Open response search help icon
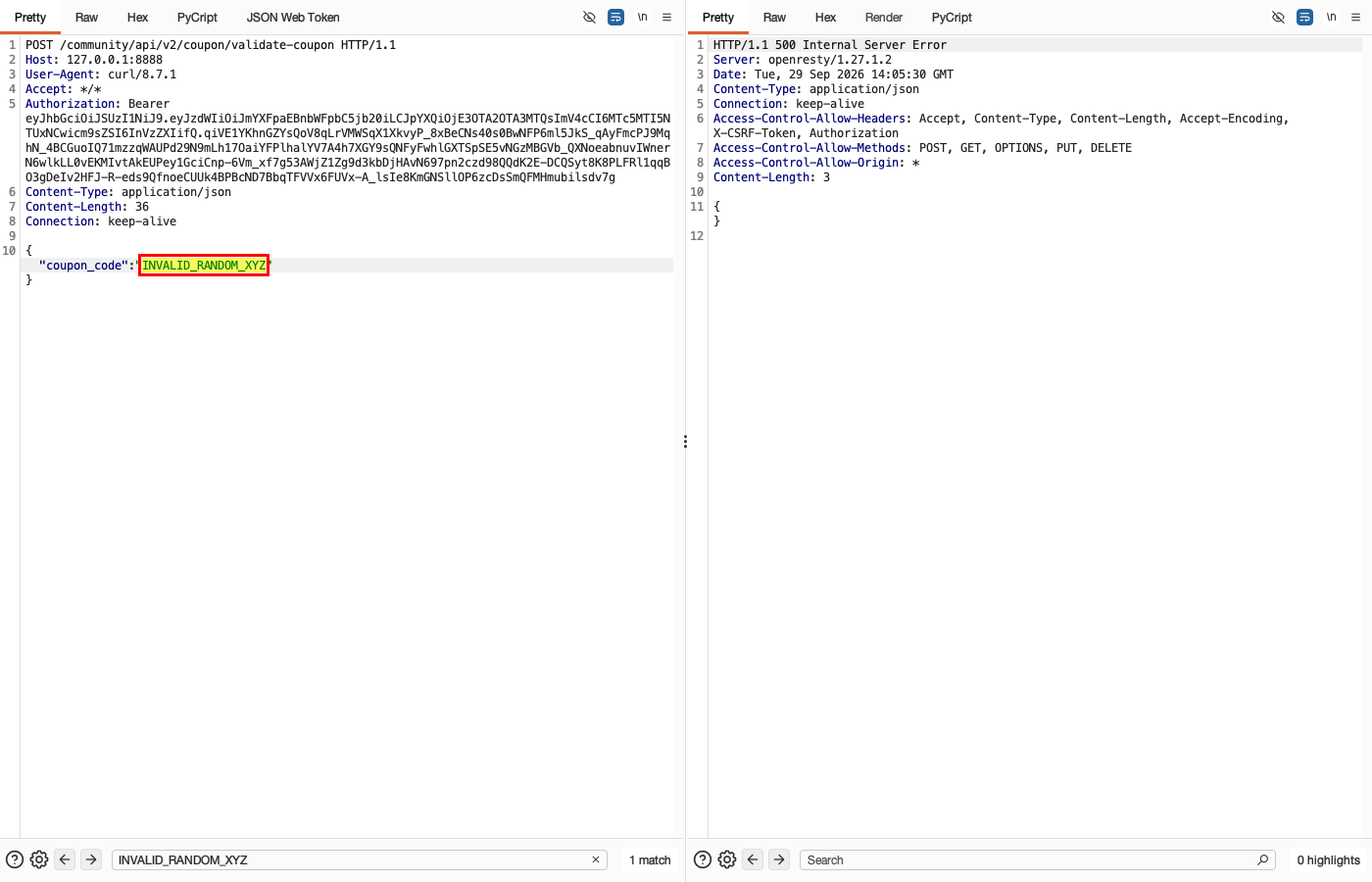 (703, 859)
